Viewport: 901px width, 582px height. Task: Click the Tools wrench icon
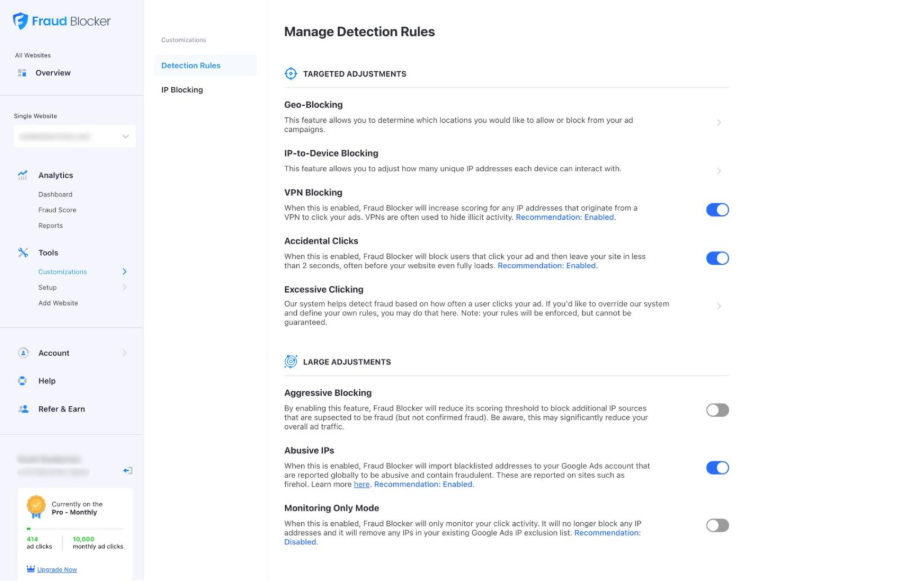(22, 253)
